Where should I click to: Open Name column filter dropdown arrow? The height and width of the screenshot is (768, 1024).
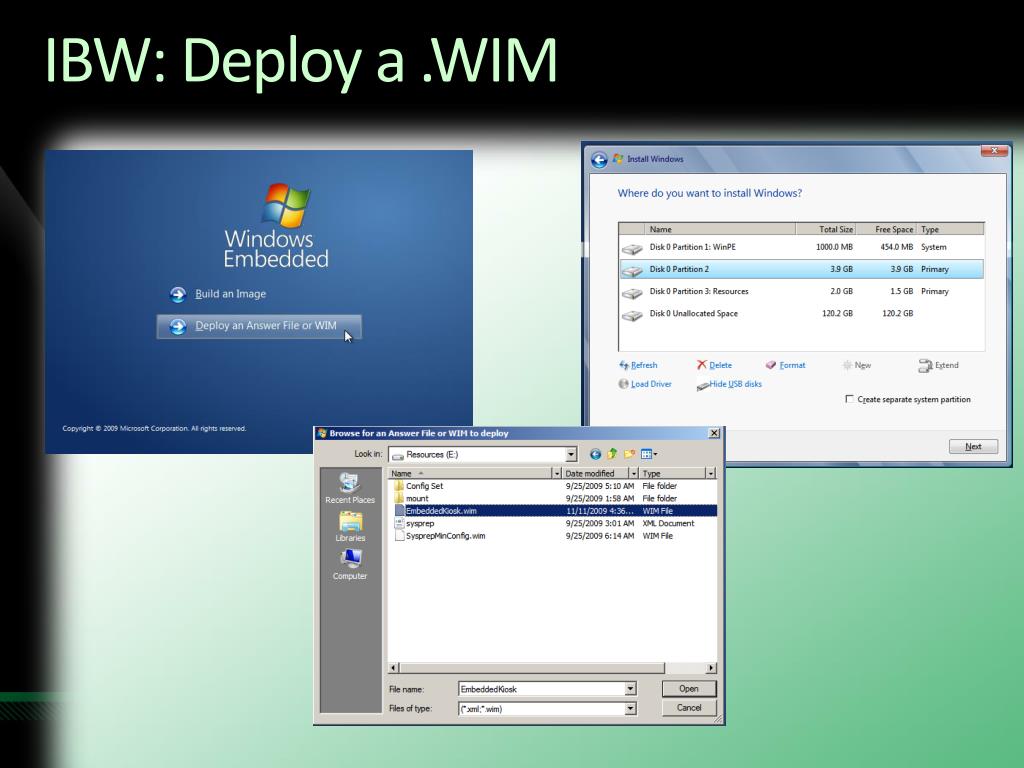[x=557, y=473]
